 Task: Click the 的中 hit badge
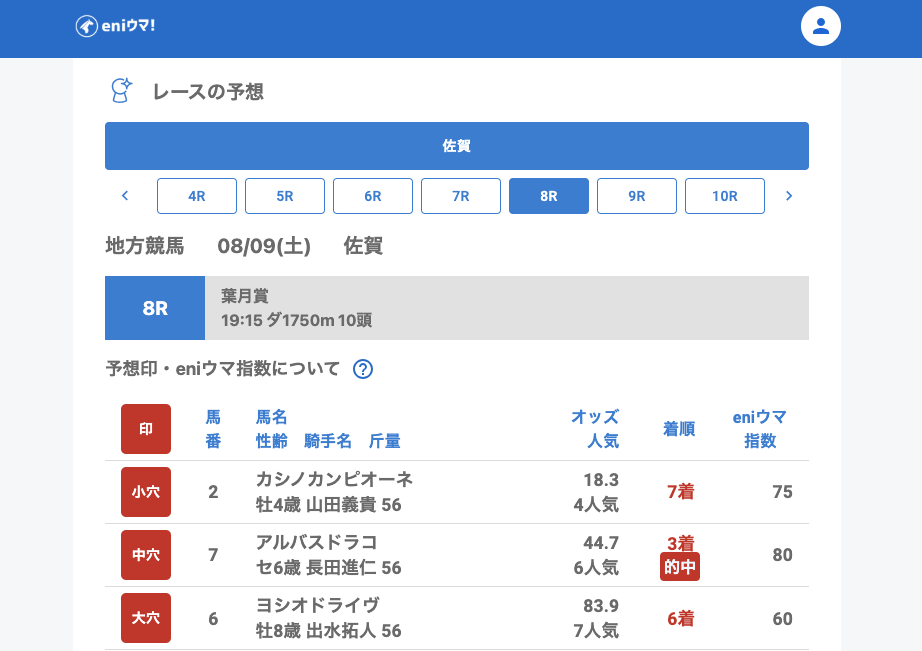(680, 568)
